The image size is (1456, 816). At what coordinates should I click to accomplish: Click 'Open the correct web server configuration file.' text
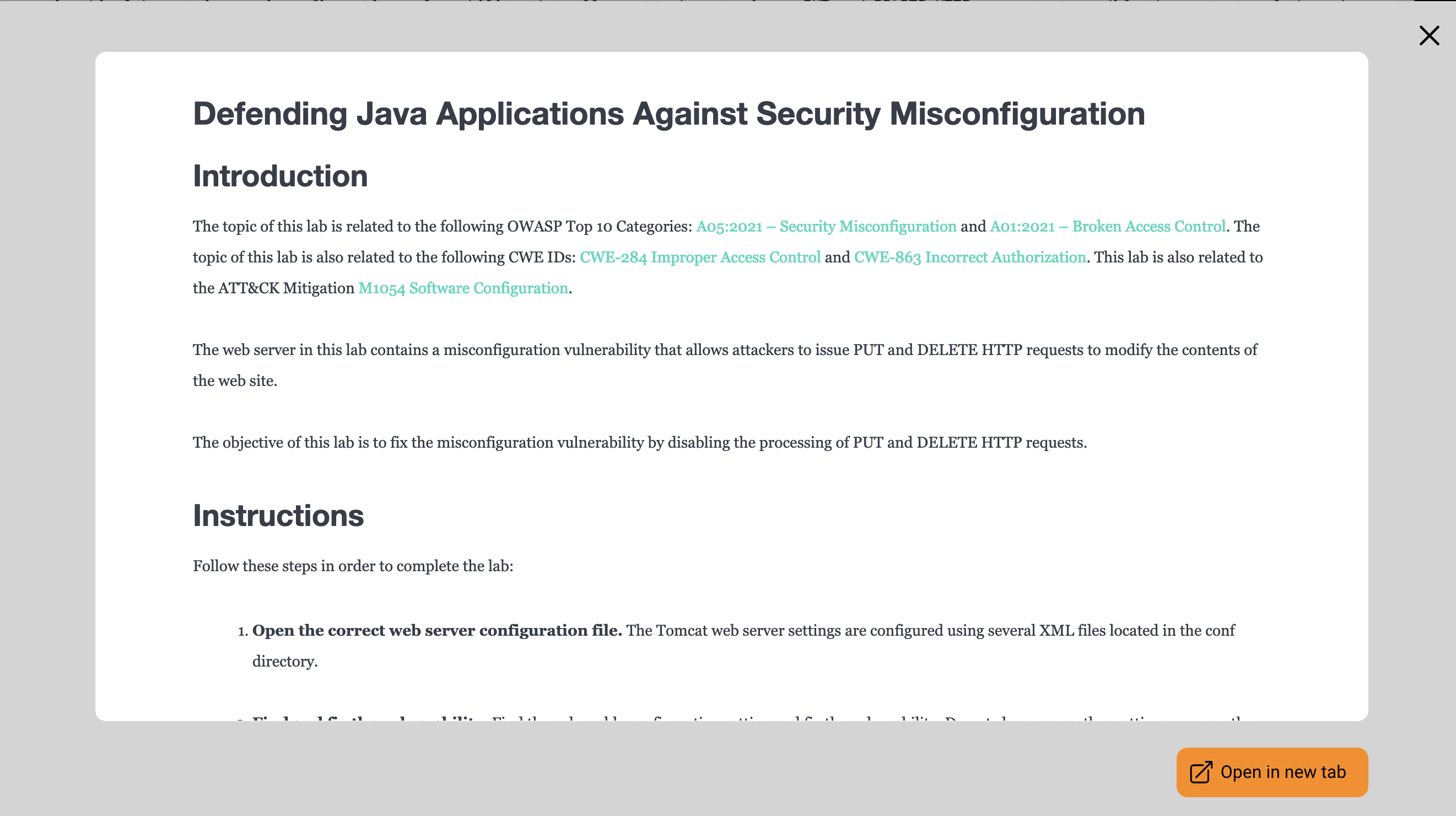pos(437,631)
